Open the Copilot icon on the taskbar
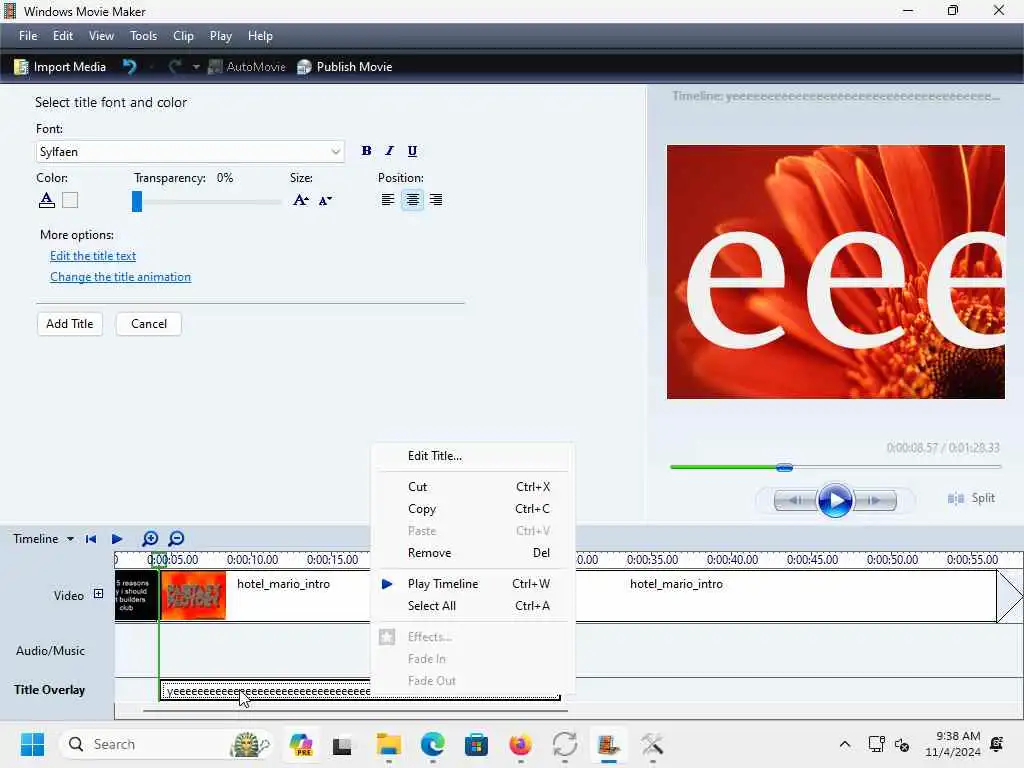This screenshot has height=768, width=1024. (x=301, y=744)
